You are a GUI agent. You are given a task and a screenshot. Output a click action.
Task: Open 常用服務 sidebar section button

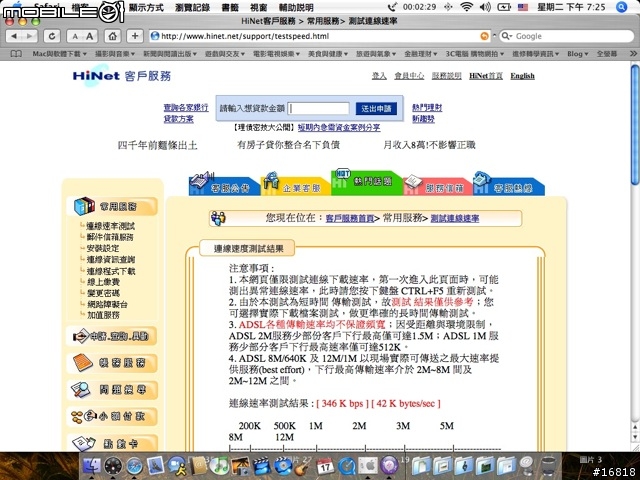pos(112,207)
